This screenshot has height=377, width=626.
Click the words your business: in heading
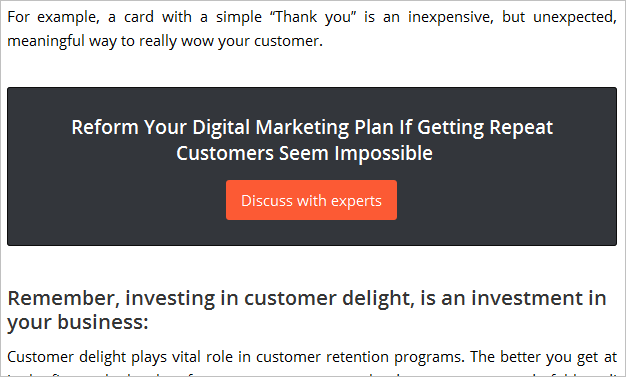point(78,322)
